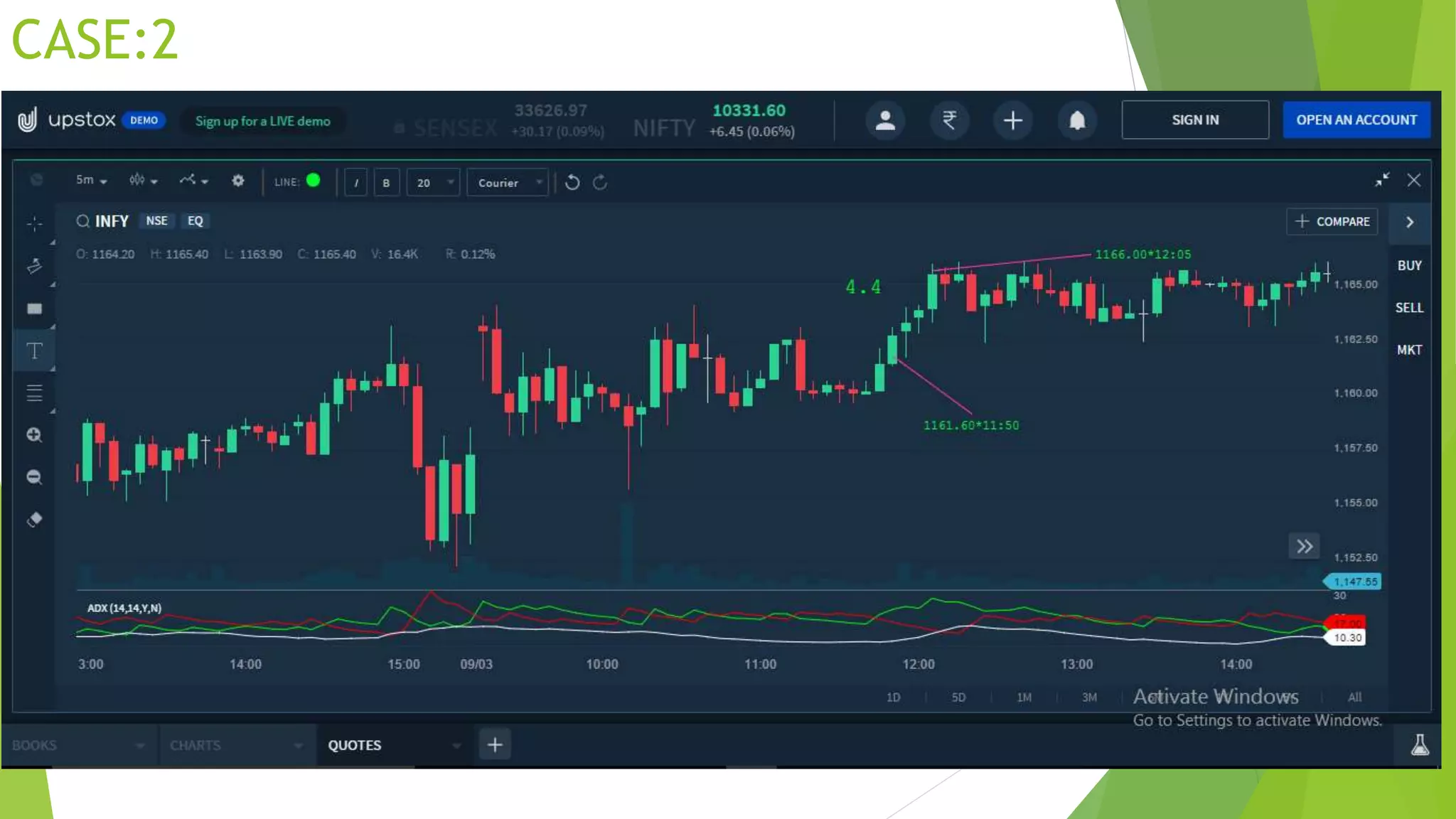
Task: Select the eraser tool in sidebar
Action: pyautogui.click(x=34, y=519)
